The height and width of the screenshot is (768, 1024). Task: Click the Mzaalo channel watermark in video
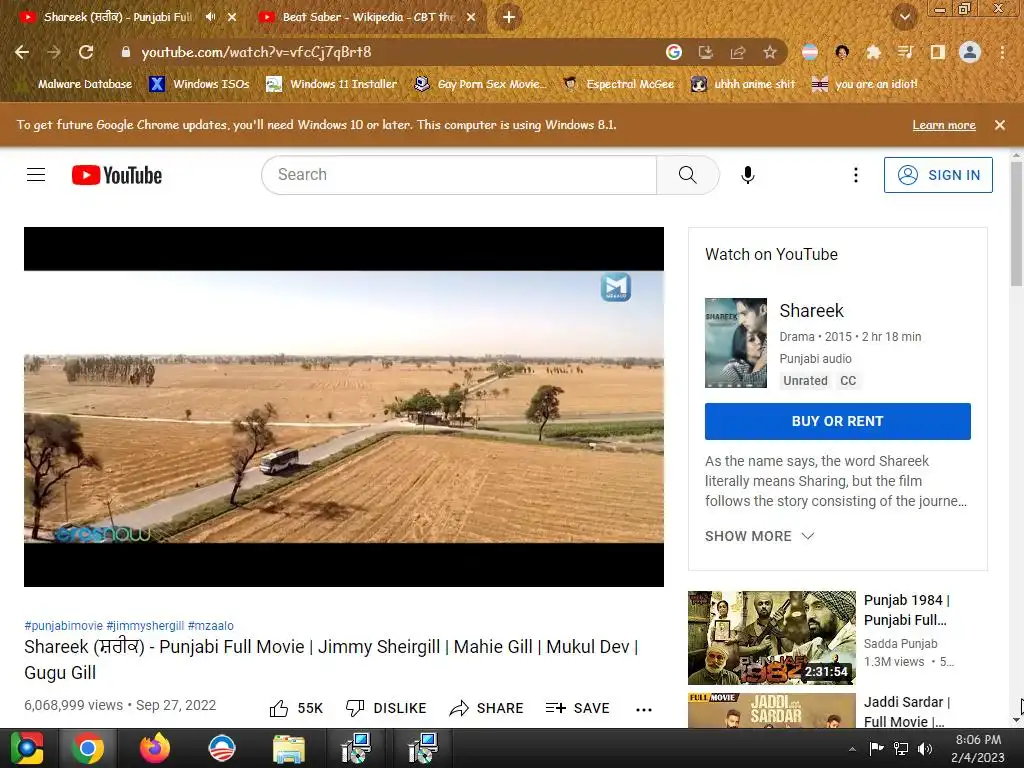[615, 287]
